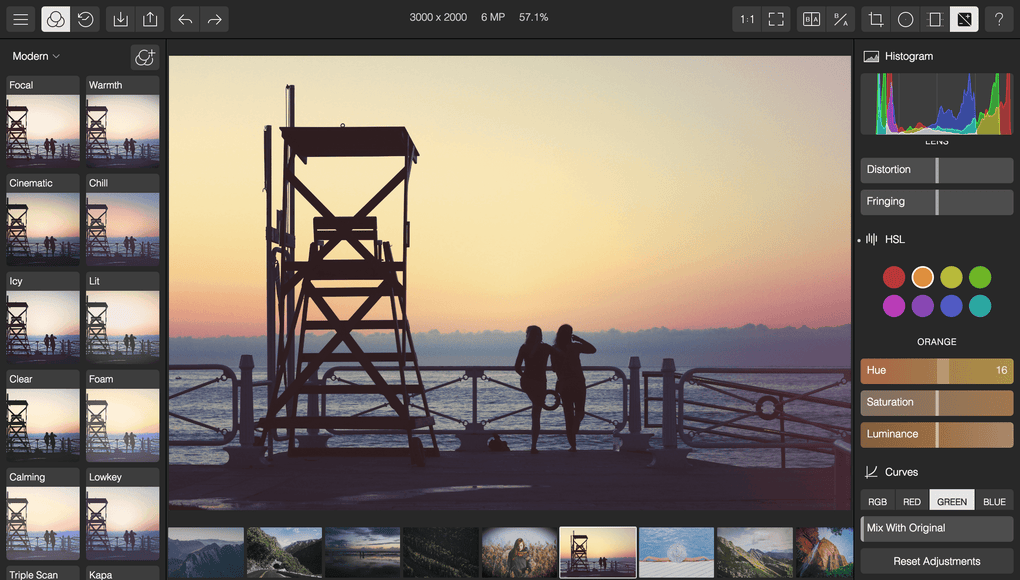Open the dusk beach filmstrip thumbnail

click(x=362, y=552)
